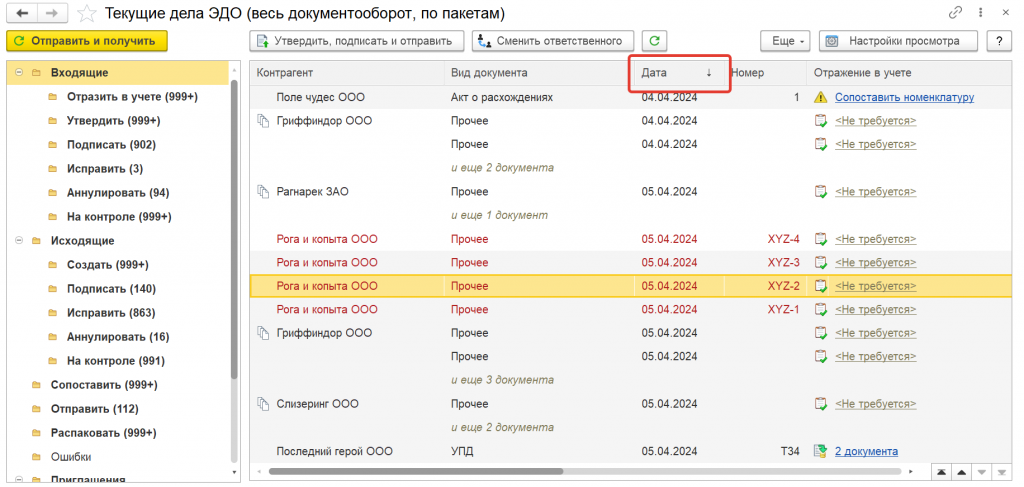Click the warning triangle icon in the first row
Screen dimensions: 1024x487
pyautogui.click(x=820, y=98)
